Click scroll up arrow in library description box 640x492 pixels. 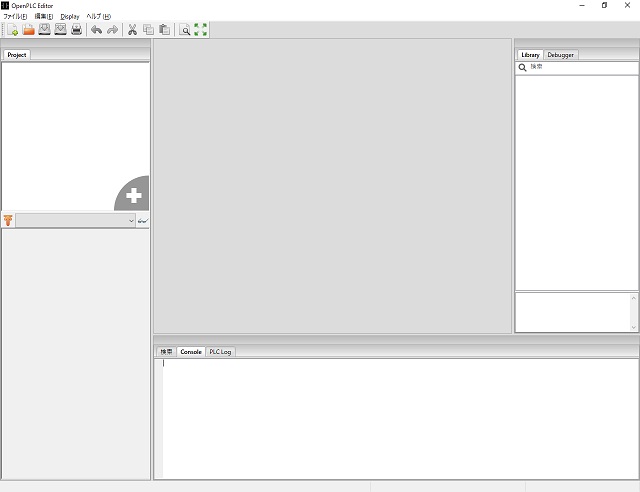(633, 298)
